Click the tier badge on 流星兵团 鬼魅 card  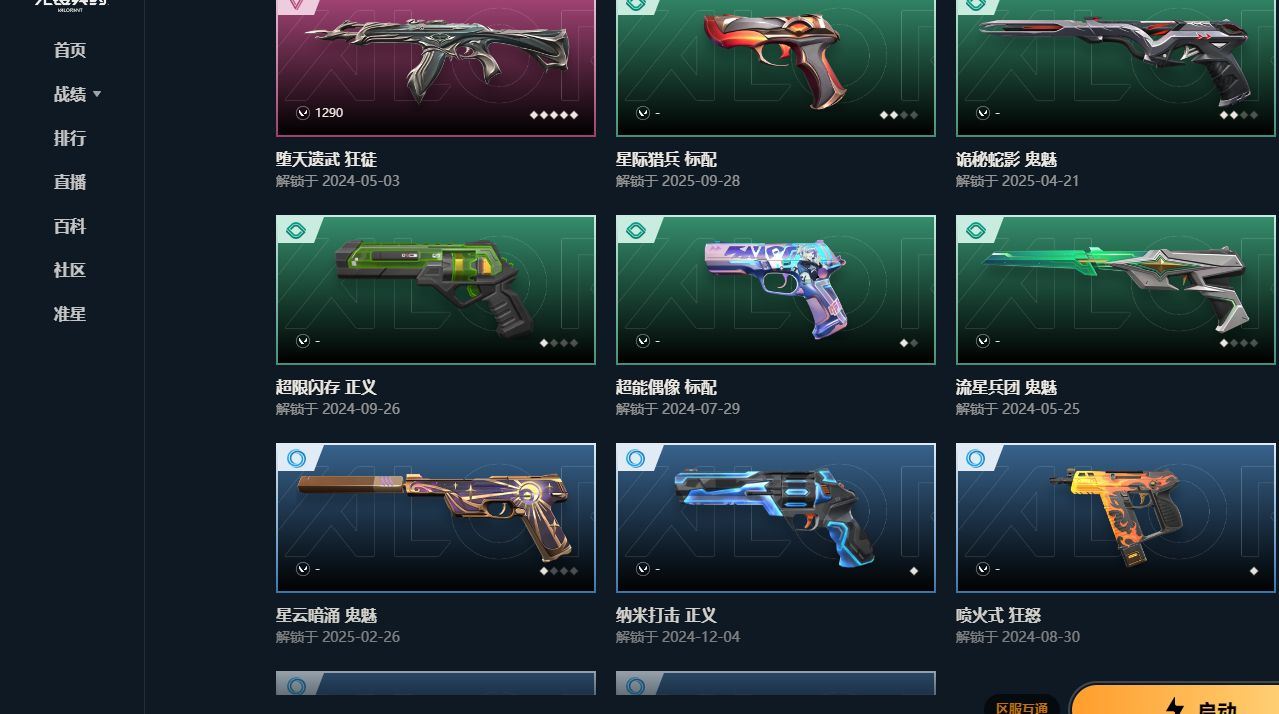[x=976, y=230]
